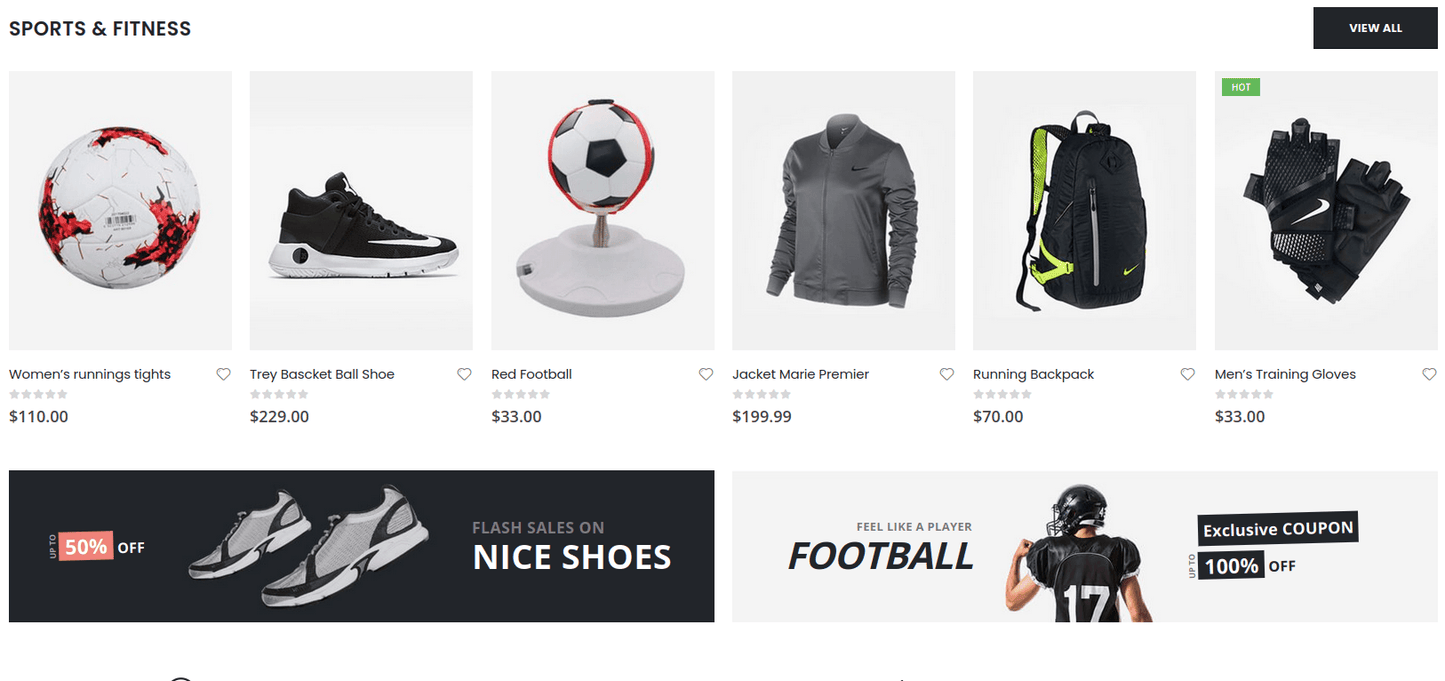Open the Women's runnings tights product title
This screenshot has width=1445, height=681.
(90, 374)
